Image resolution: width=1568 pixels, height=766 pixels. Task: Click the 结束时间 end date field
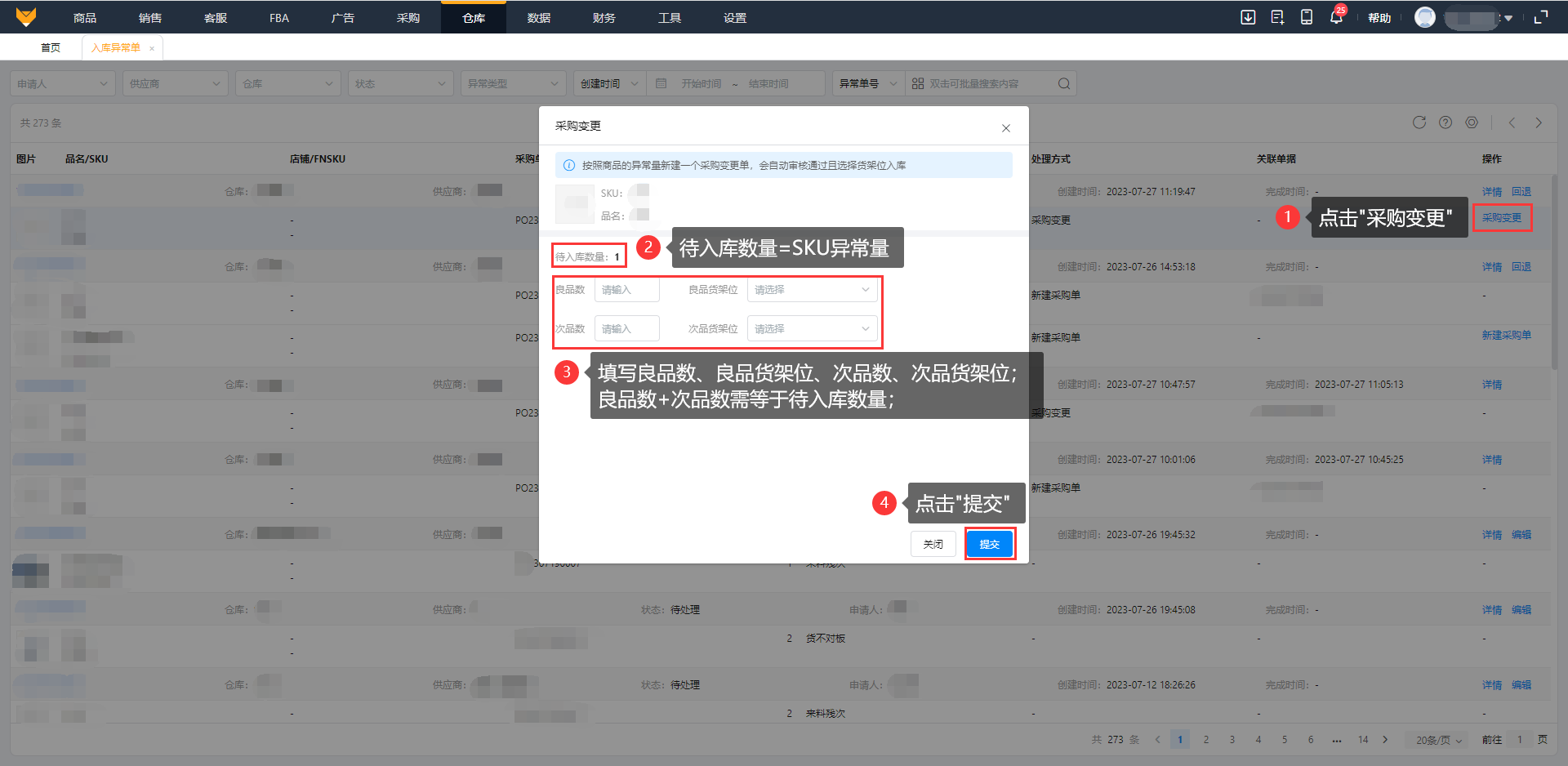coord(768,83)
